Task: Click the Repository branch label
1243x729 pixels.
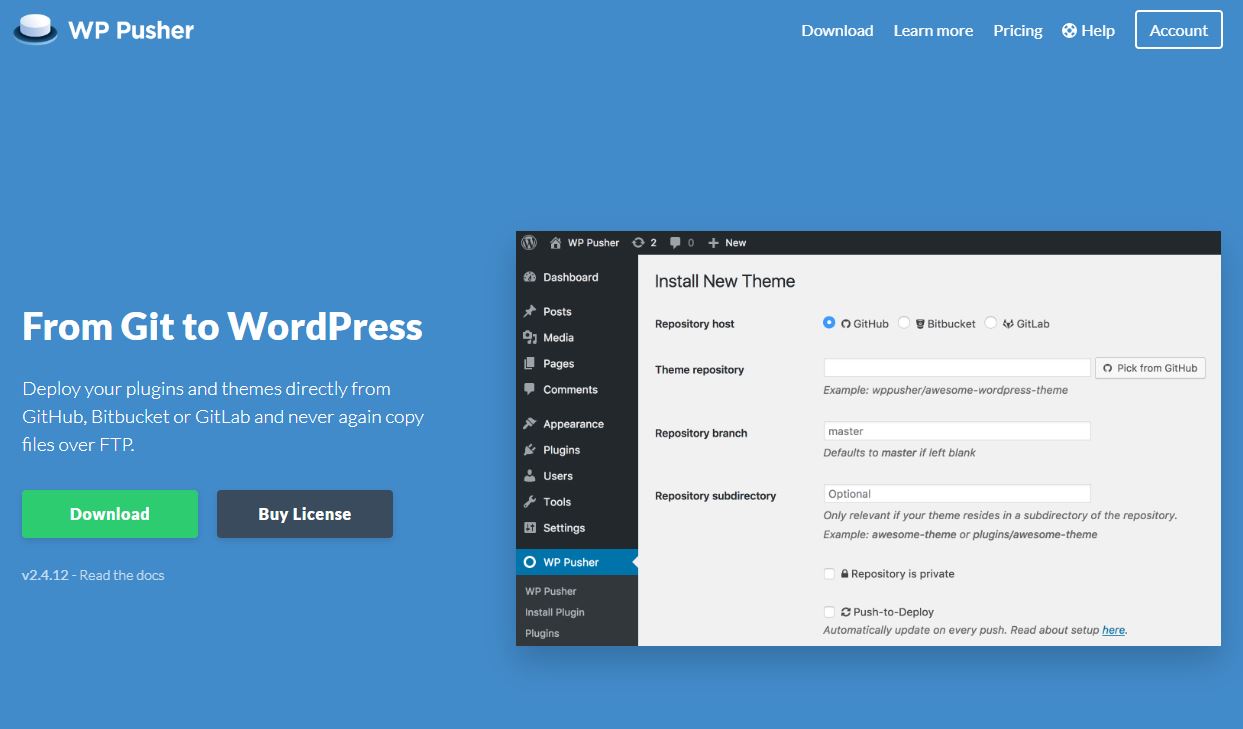Action: [x=701, y=433]
